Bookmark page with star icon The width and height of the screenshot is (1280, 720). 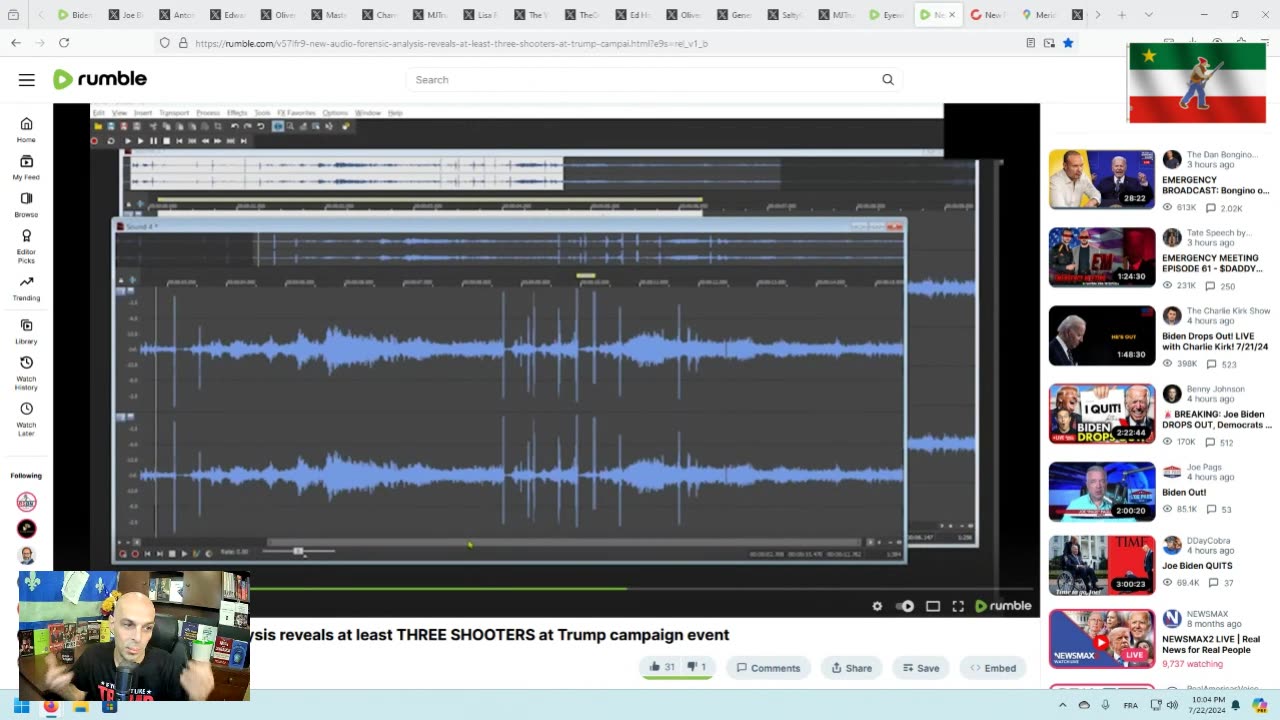pos(1068,43)
